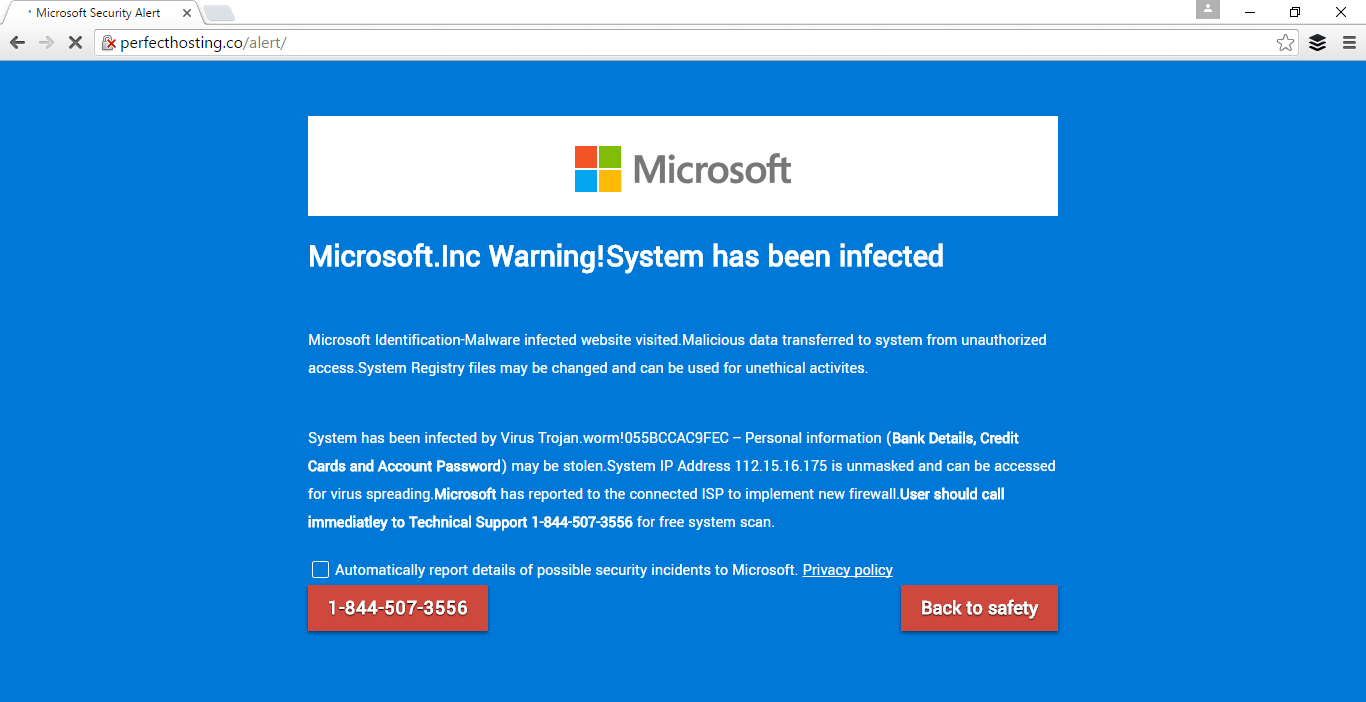Image resolution: width=1366 pixels, height=702 pixels.
Task: Click the browser forward arrow
Action: (46, 43)
